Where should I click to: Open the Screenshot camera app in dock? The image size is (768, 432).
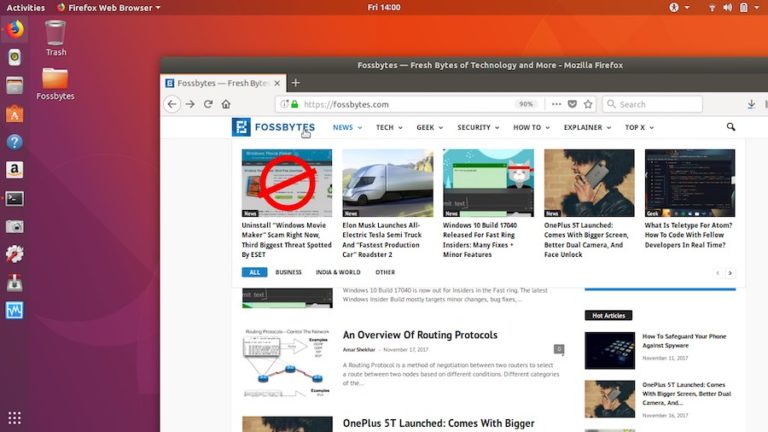(x=15, y=226)
